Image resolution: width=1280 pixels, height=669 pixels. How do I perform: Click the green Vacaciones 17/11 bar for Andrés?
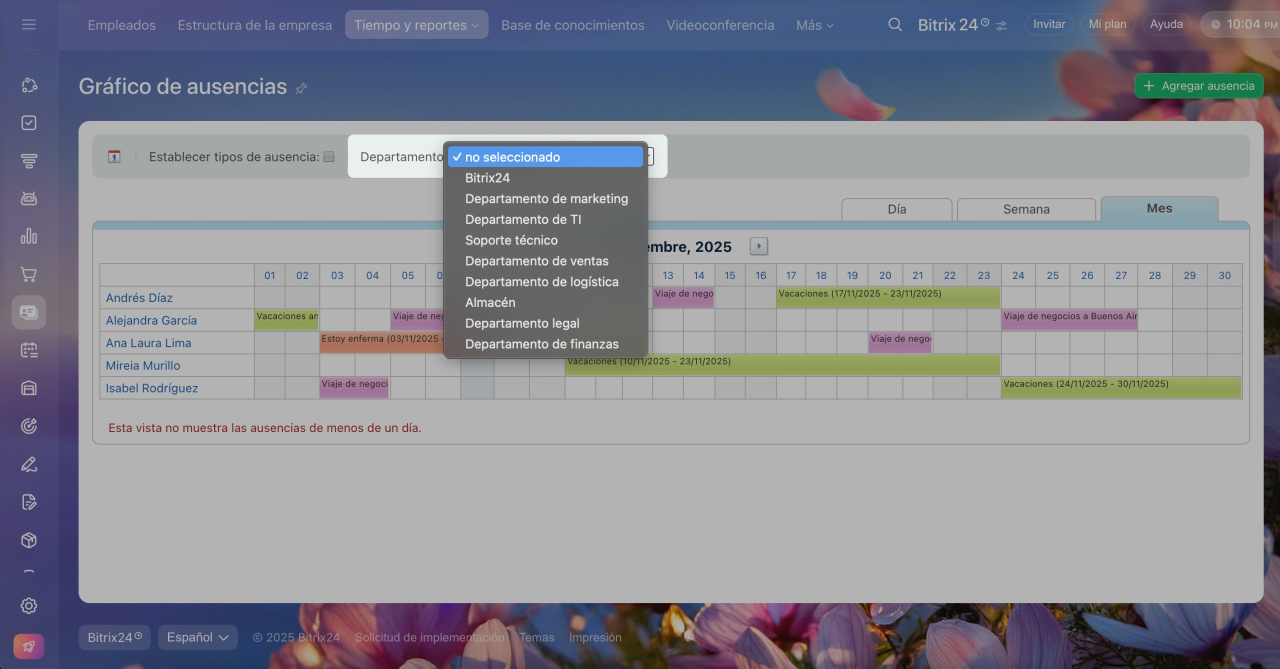click(x=887, y=297)
